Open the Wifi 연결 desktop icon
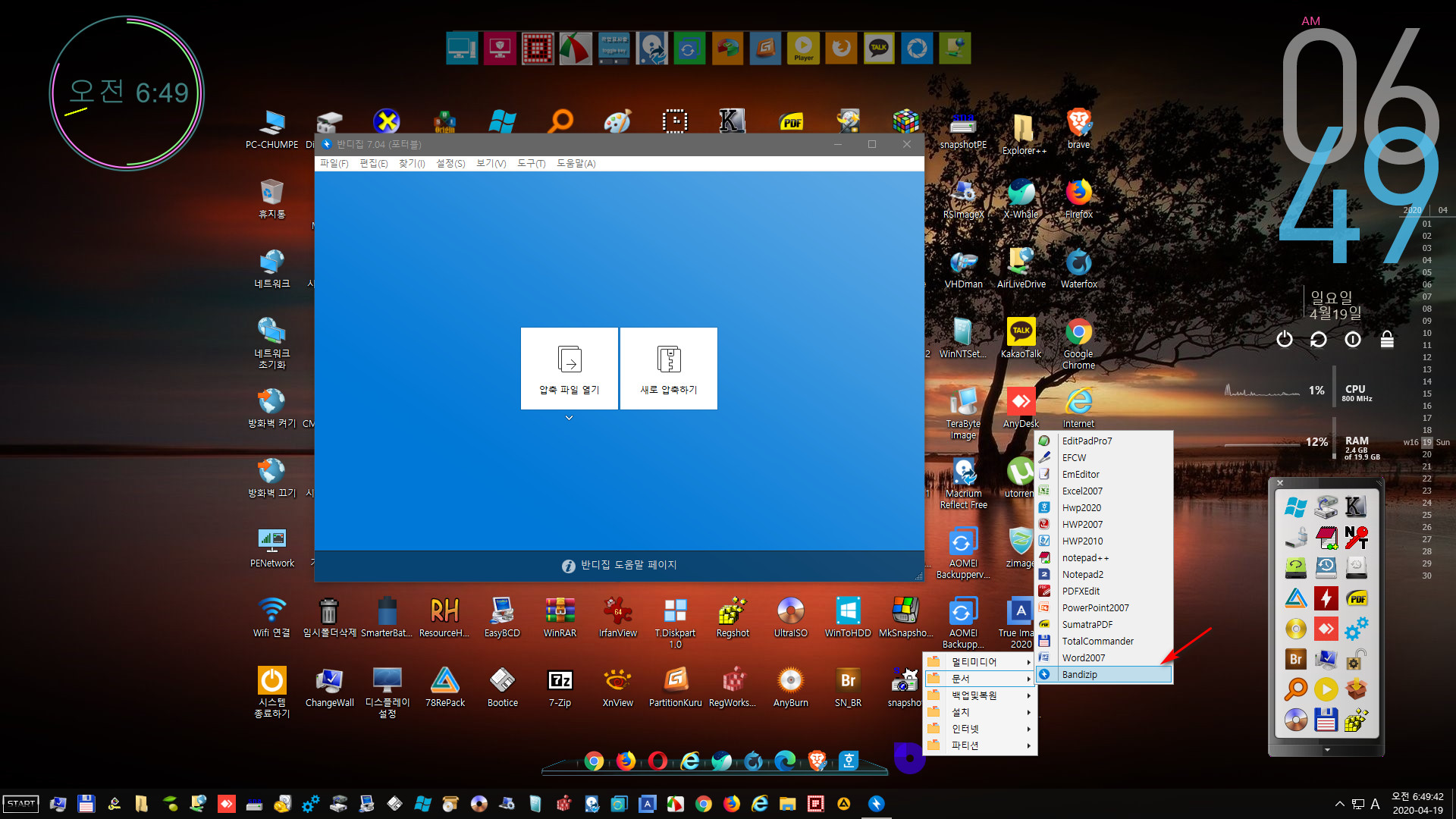 tap(271, 617)
